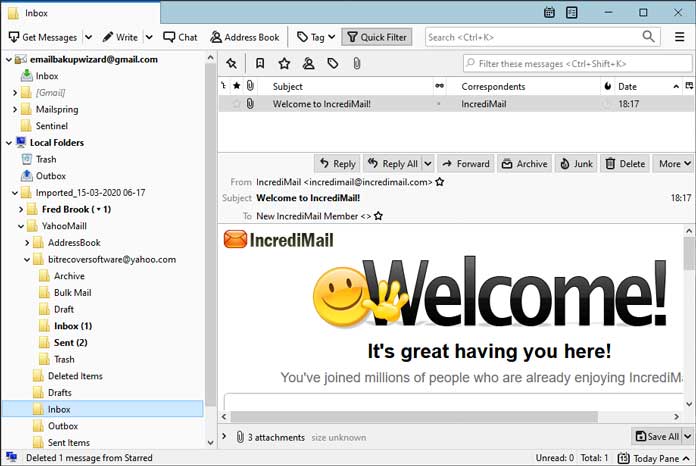Viewport: 696px width, 466px height.
Task: Collapse the YahooMaill folder
Action: (21, 226)
